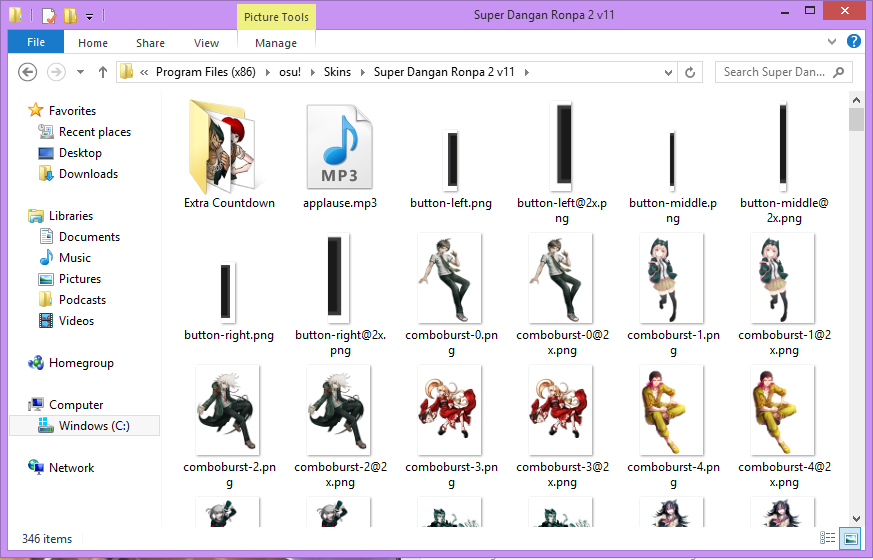Open the Help question mark icon

(854, 41)
